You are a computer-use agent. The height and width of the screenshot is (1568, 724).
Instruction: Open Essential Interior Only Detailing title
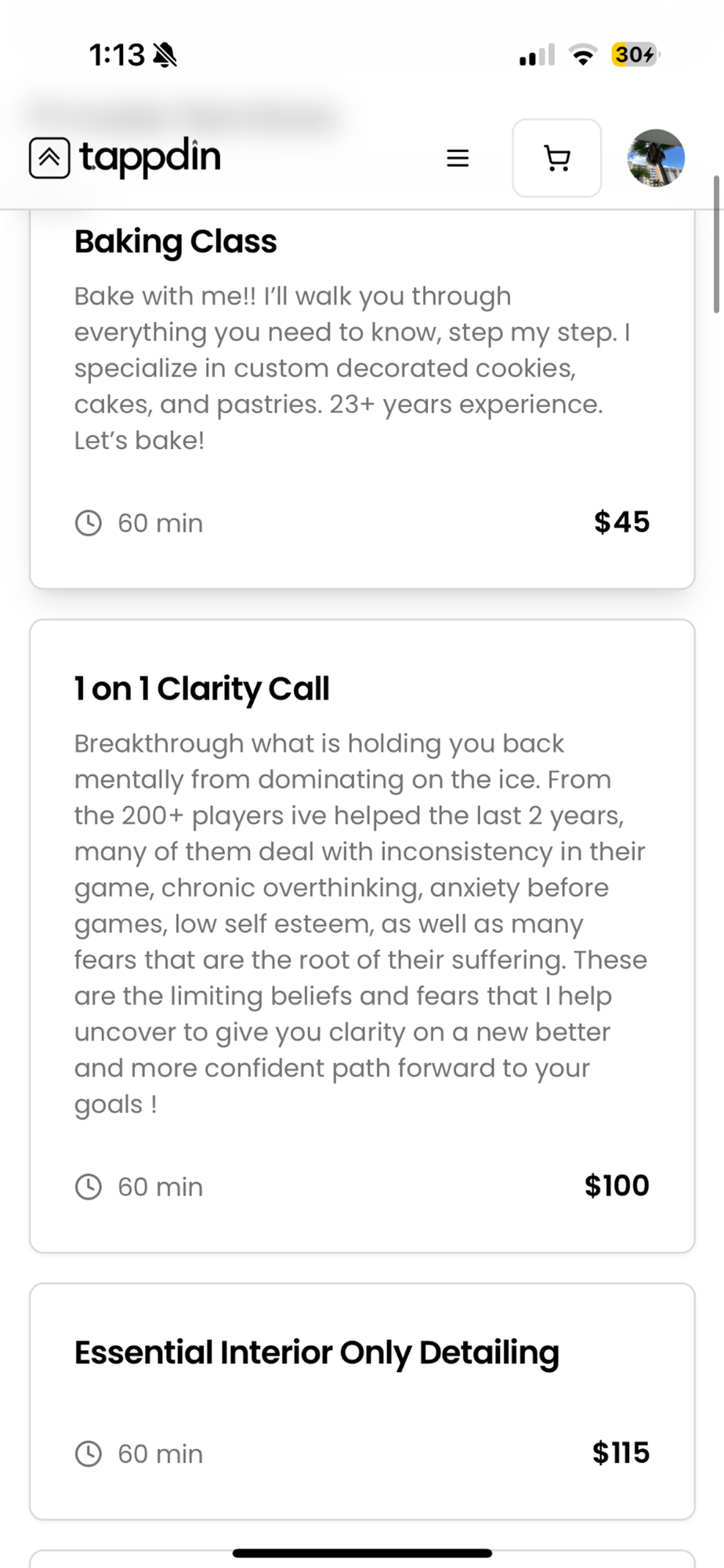[x=317, y=1353]
